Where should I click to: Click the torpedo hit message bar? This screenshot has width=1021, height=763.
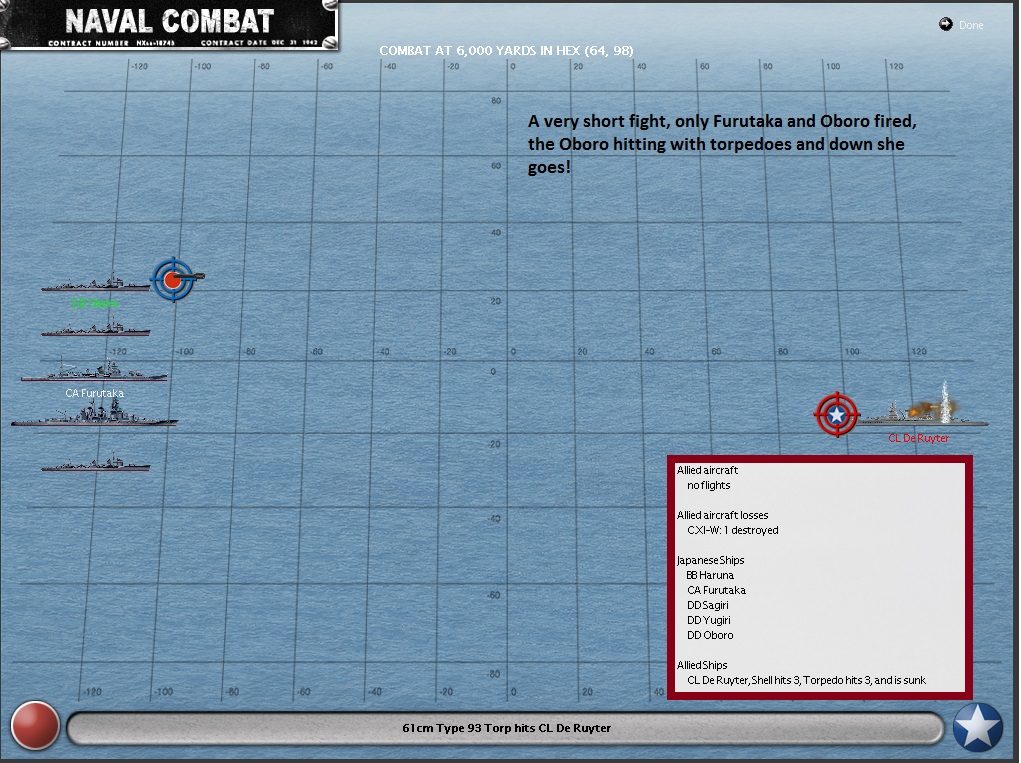506,728
